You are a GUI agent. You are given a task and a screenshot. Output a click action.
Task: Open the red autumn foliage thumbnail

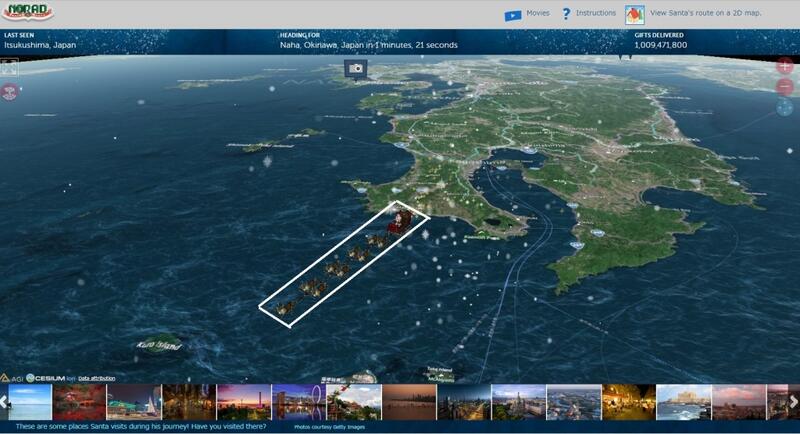pos(79,402)
